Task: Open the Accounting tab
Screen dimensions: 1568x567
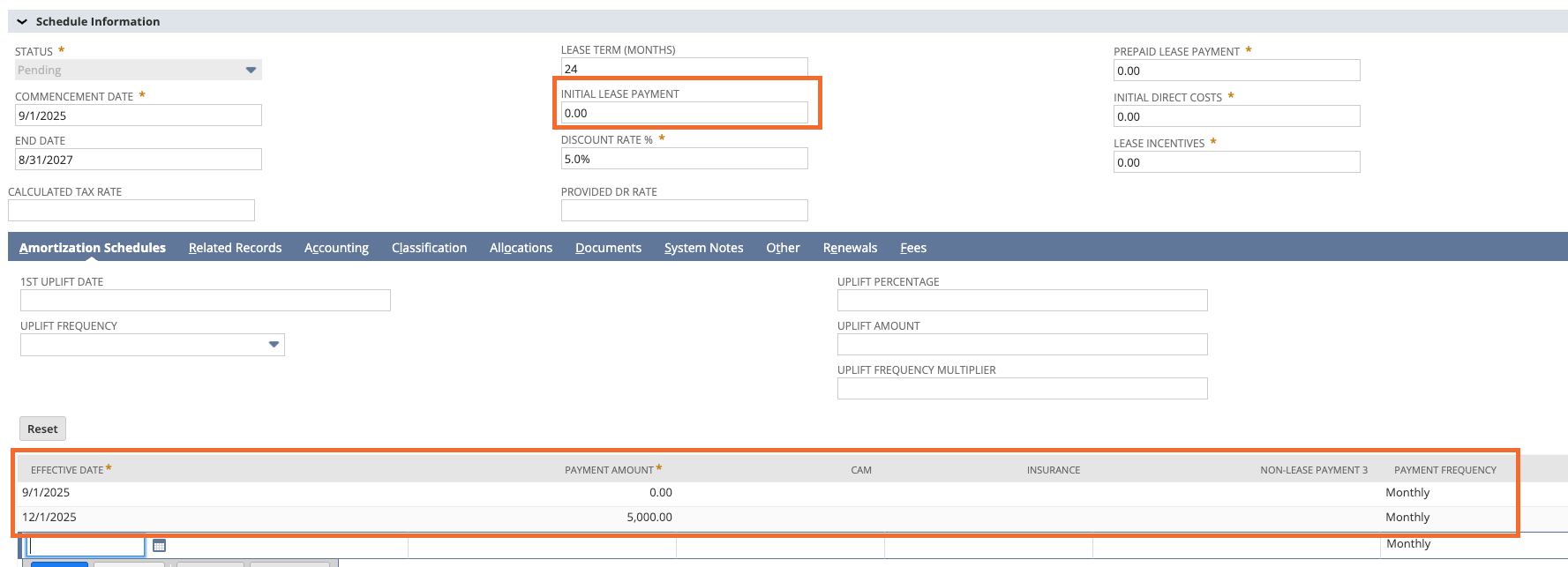Action: [x=336, y=248]
